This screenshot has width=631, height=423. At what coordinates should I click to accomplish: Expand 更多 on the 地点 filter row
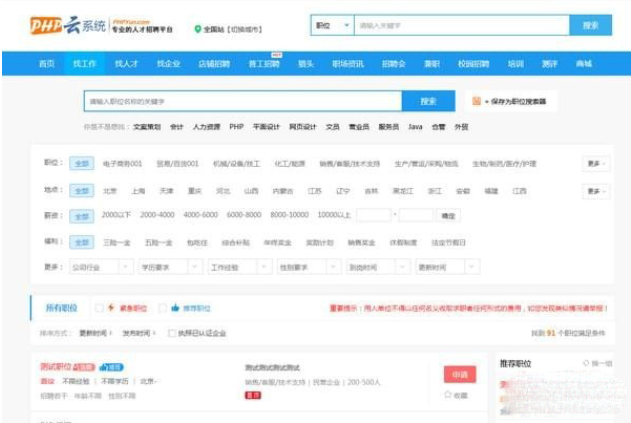(x=595, y=190)
